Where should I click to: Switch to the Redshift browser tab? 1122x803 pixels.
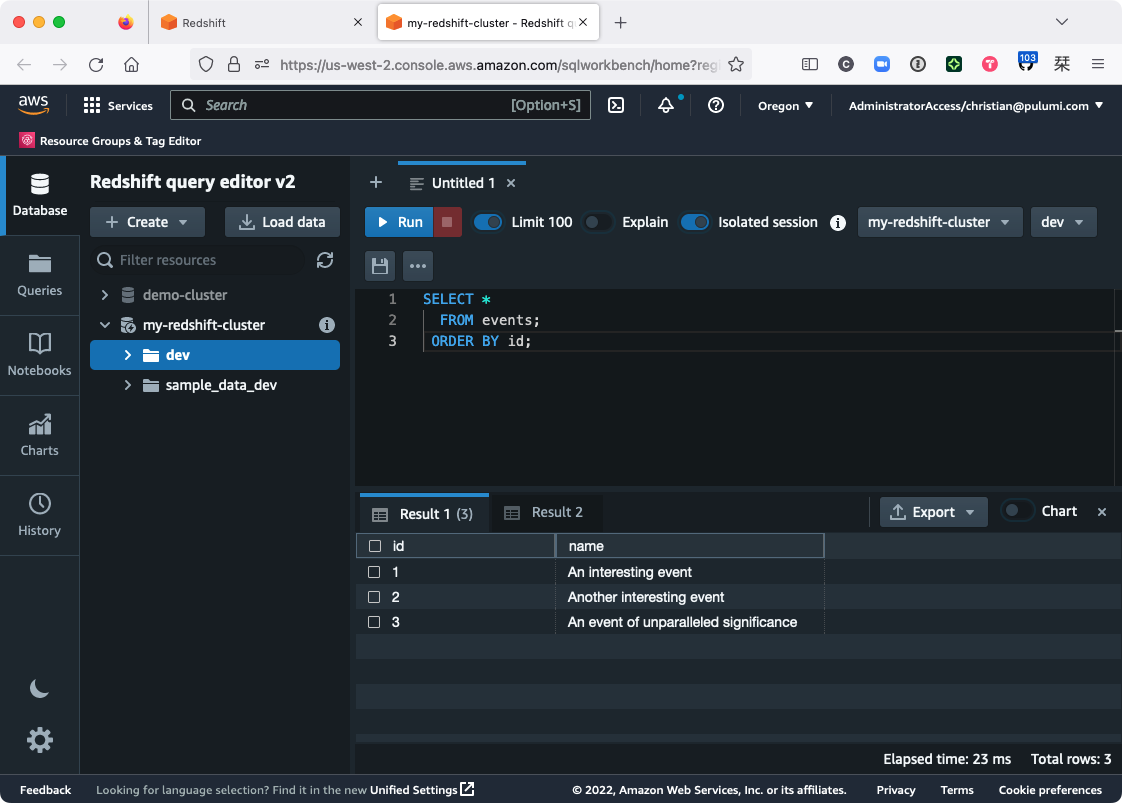point(260,23)
